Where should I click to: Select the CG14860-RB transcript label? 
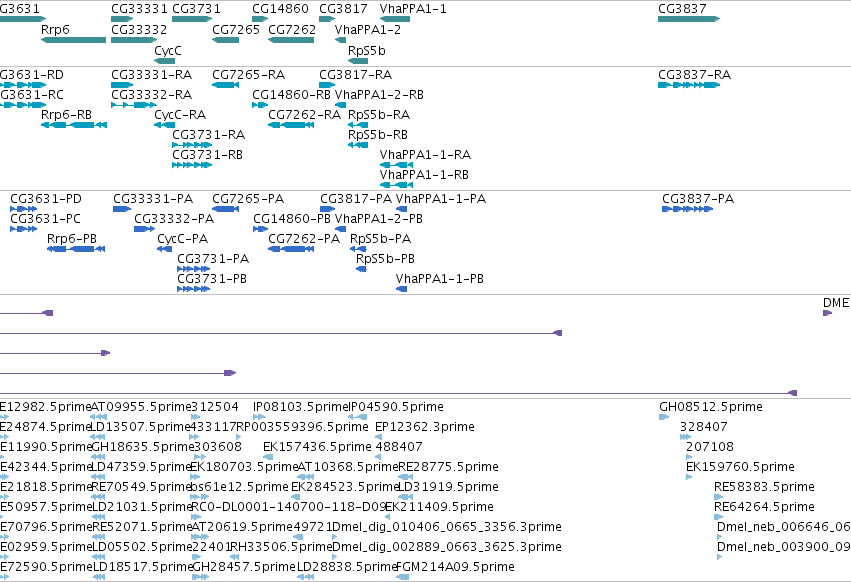(291, 94)
